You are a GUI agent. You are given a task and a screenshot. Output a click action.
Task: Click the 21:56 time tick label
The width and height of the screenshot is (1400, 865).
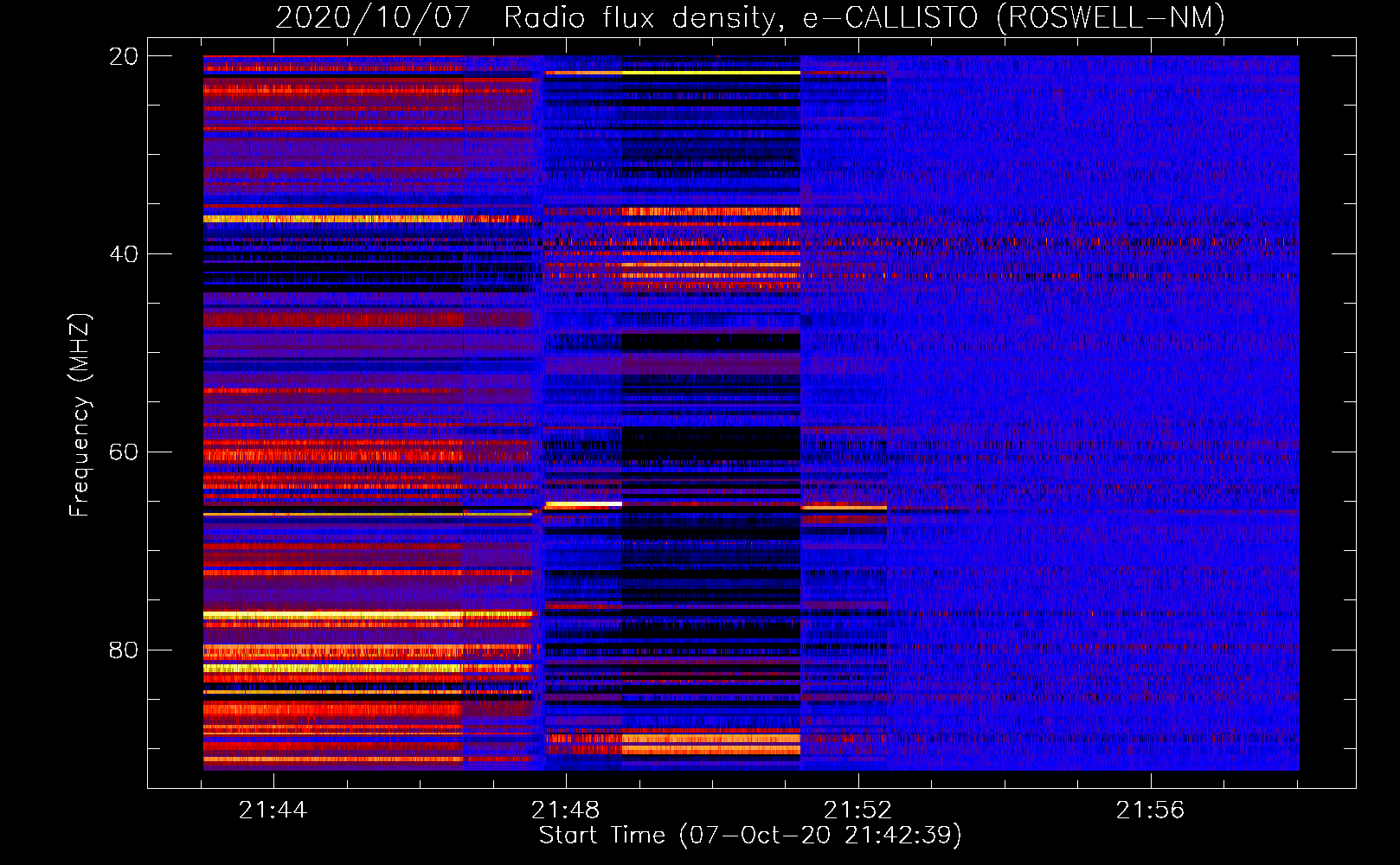click(1150, 811)
